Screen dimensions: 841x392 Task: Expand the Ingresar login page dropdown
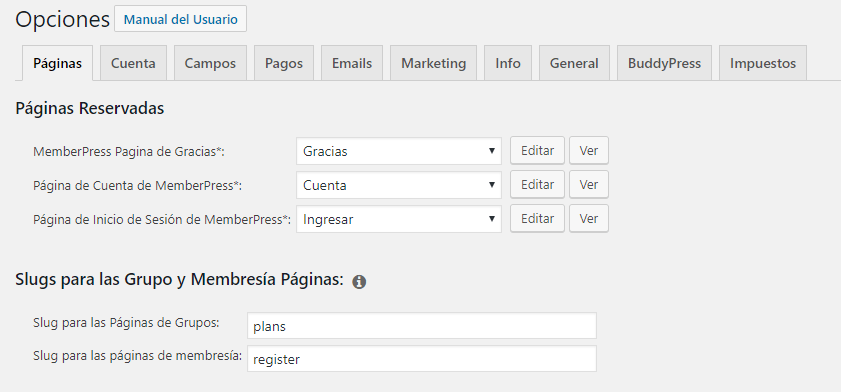[x=399, y=219]
